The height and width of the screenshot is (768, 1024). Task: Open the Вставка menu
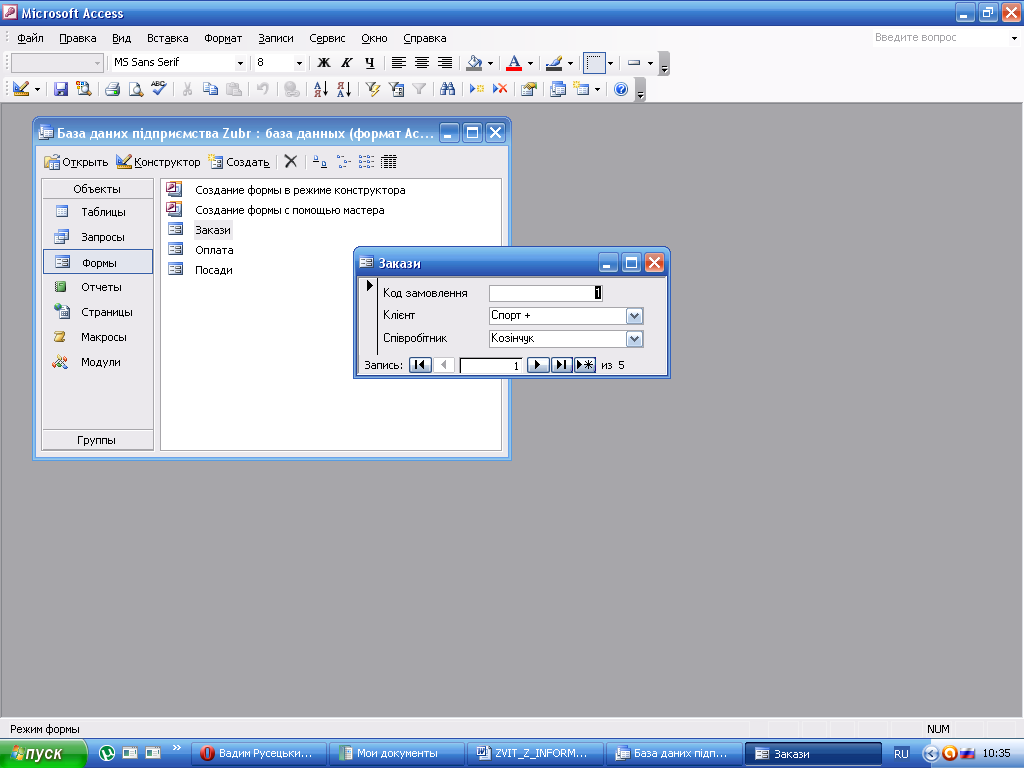pyautogui.click(x=167, y=38)
